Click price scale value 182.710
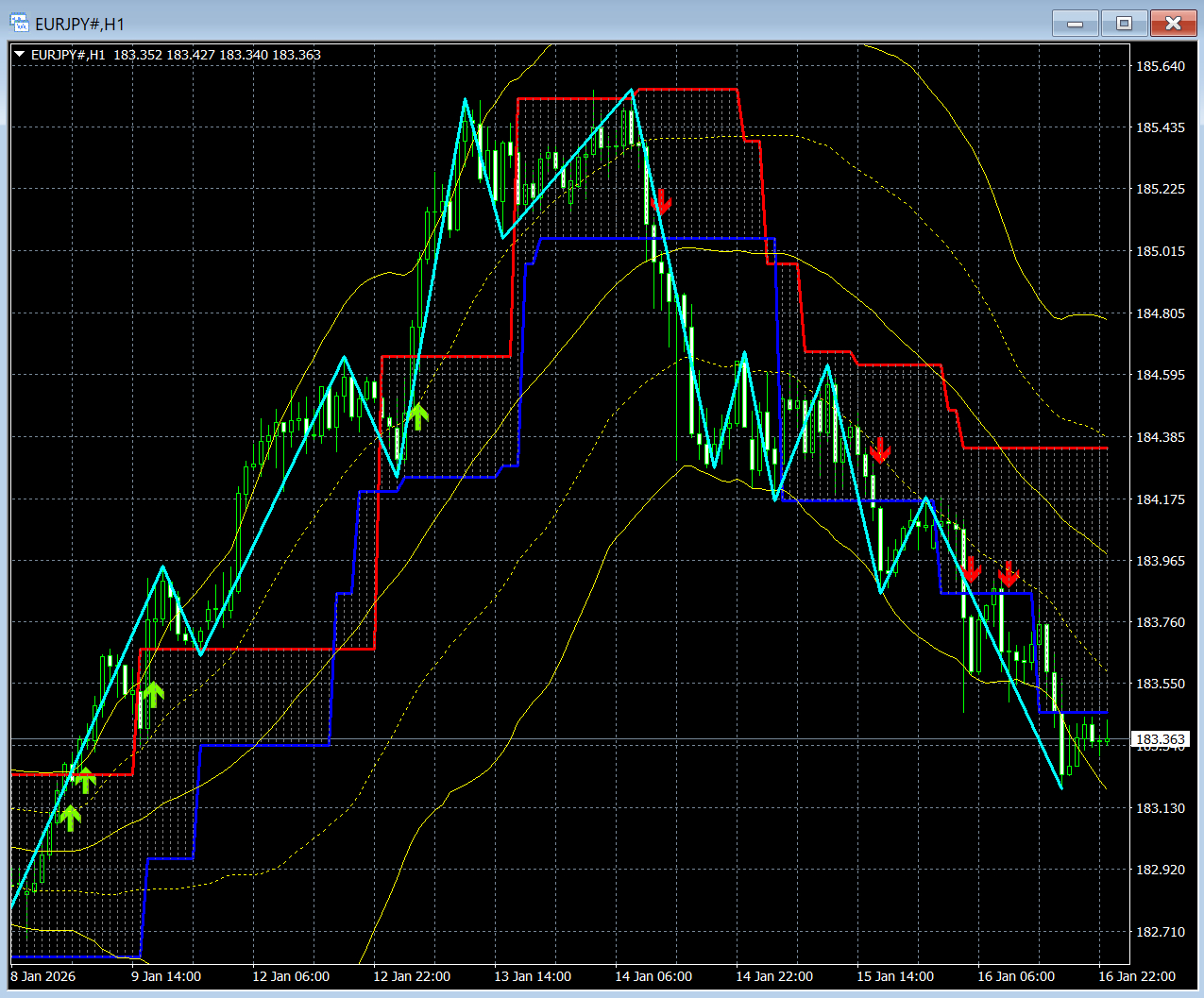This screenshot has height=998, width=1204. point(1160,932)
